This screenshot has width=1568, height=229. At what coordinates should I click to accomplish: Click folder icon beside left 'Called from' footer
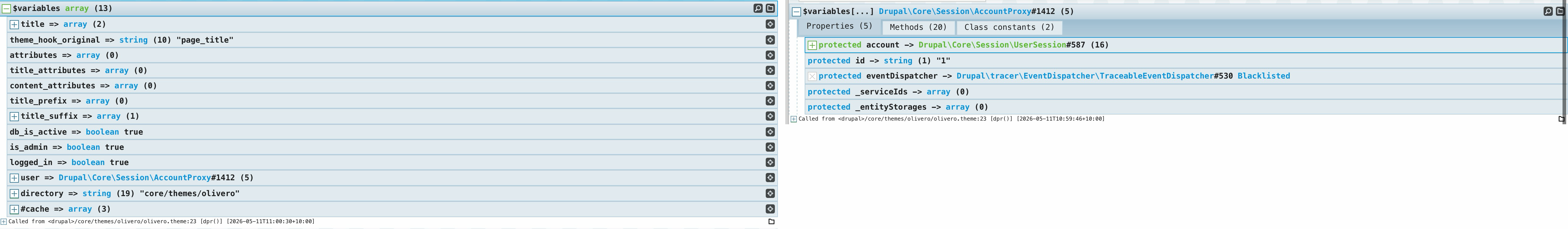click(771, 222)
